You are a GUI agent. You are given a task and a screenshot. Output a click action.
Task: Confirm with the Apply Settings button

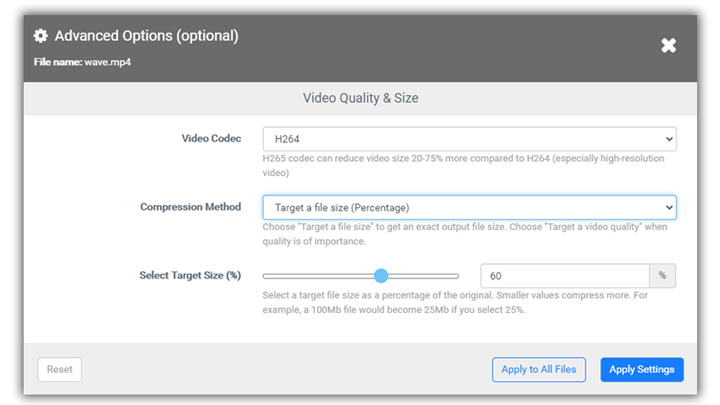coord(641,369)
